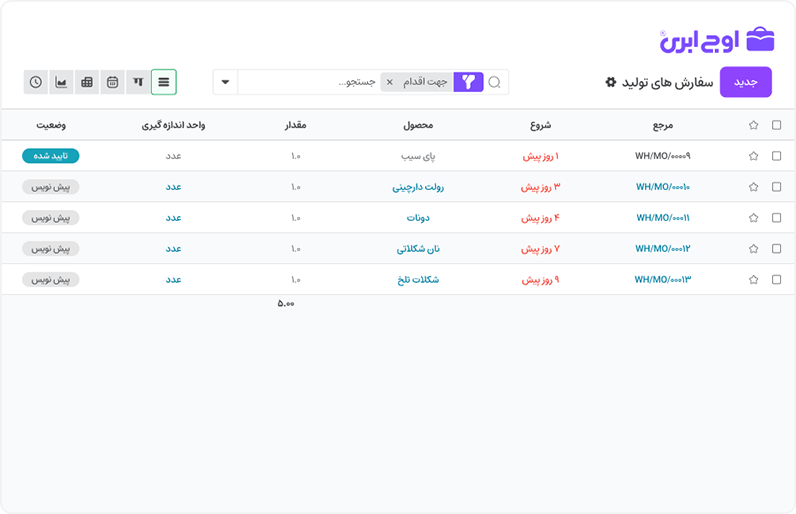Open the WH/MO/00013 order link
The height and width of the screenshot is (514, 796).
662,280
